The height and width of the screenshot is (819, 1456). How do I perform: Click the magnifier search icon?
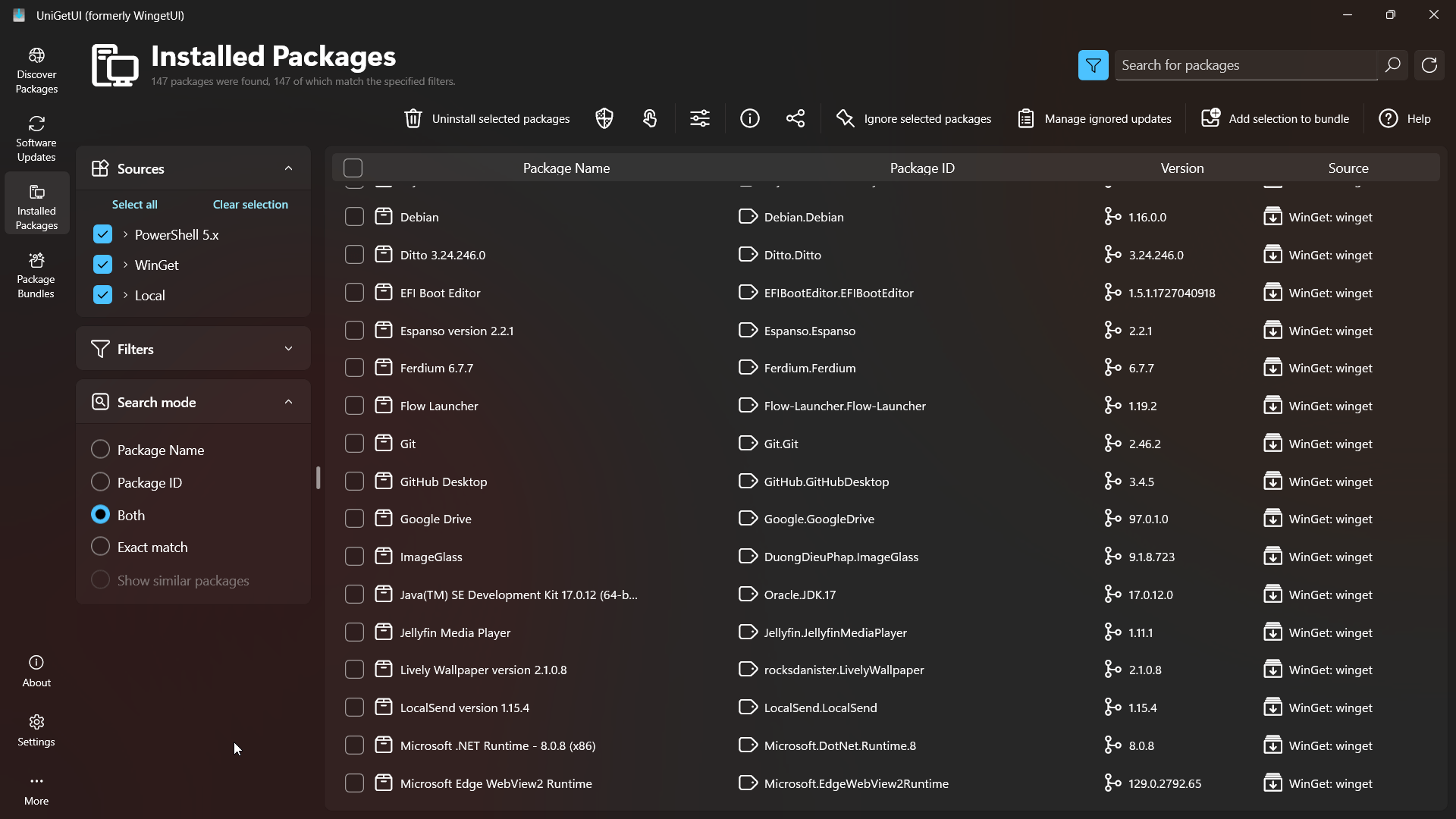[1392, 65]
